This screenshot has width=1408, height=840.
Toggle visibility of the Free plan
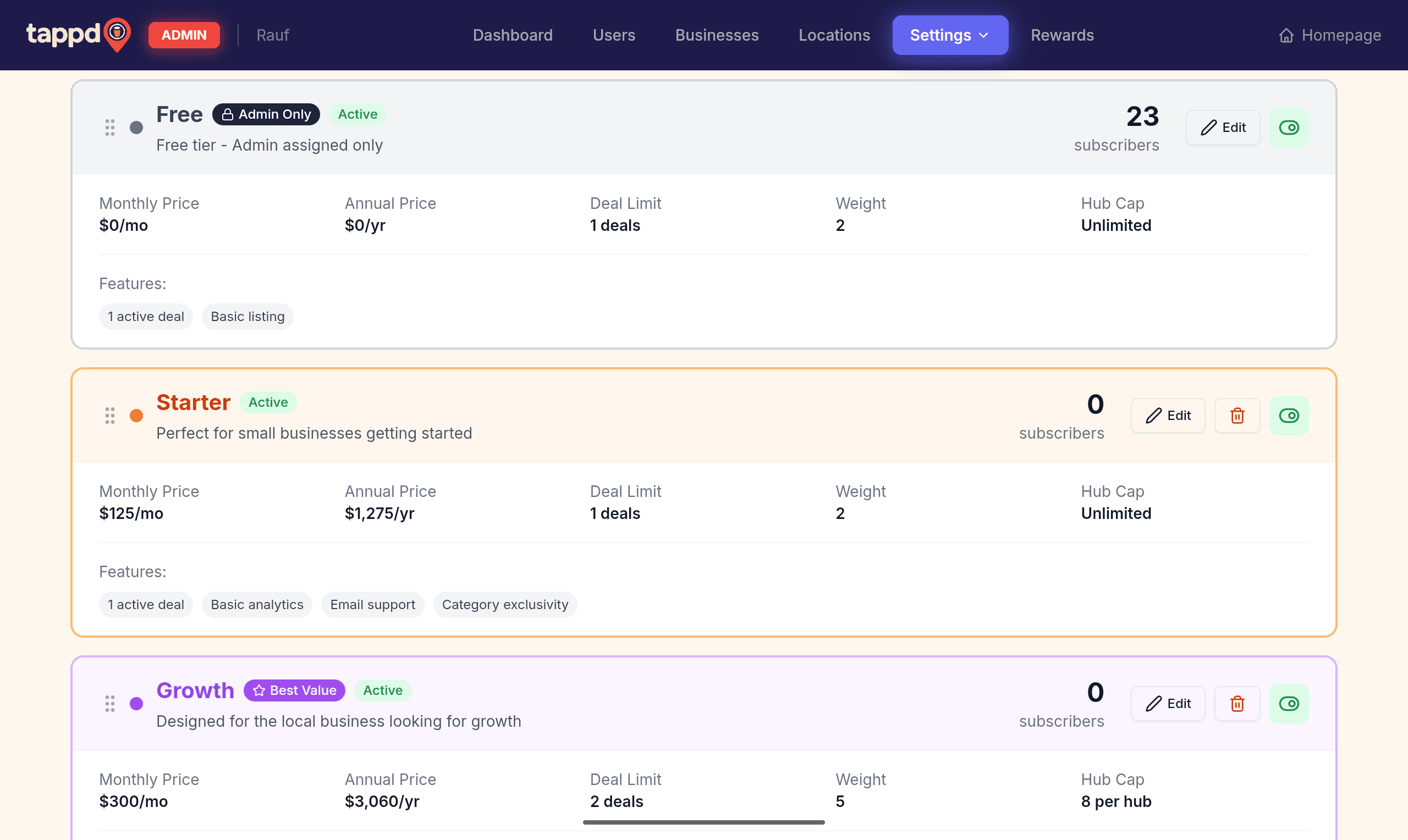click(1289, 128)
